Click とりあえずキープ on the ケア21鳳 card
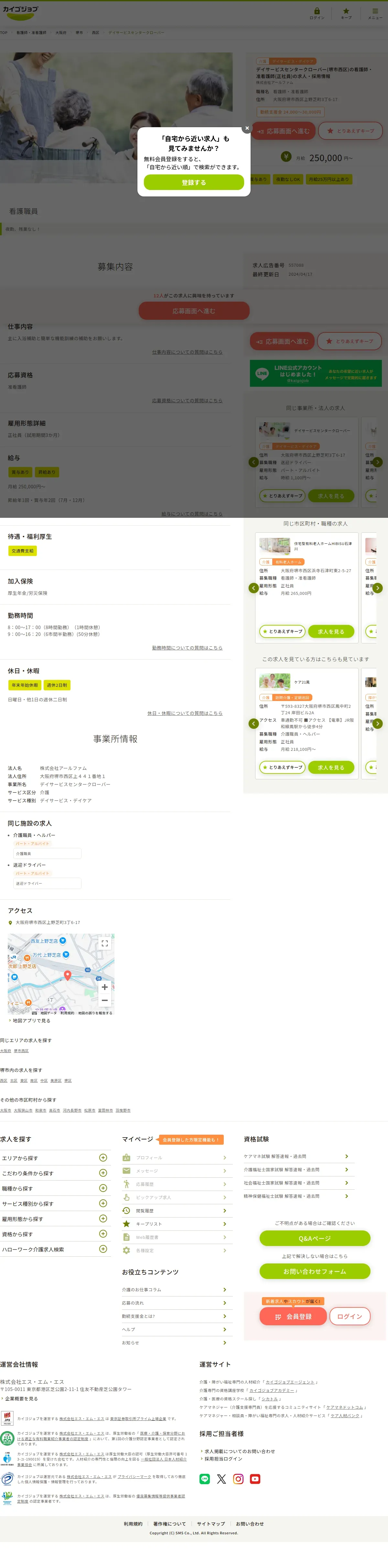The image size is (388, 1568). [282, 768]
